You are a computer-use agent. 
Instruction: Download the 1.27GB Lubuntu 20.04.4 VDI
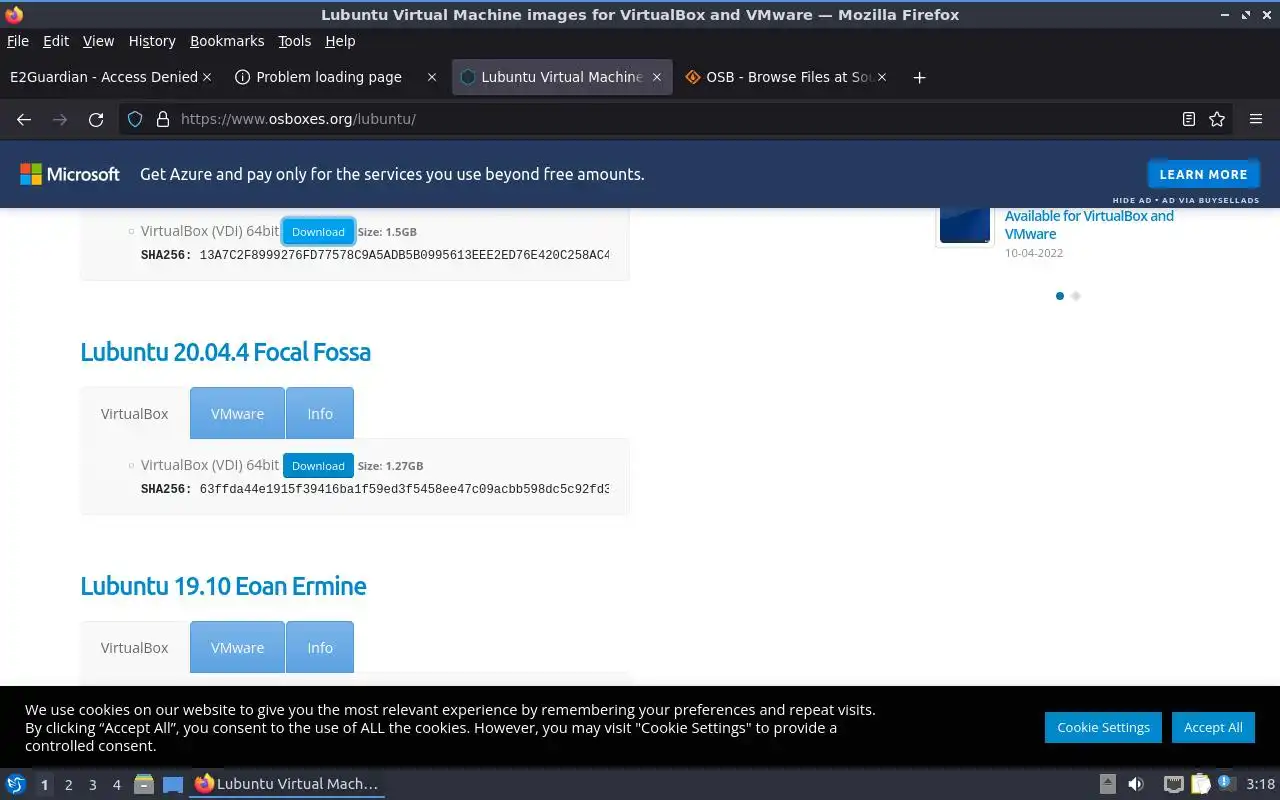point(318,466)
